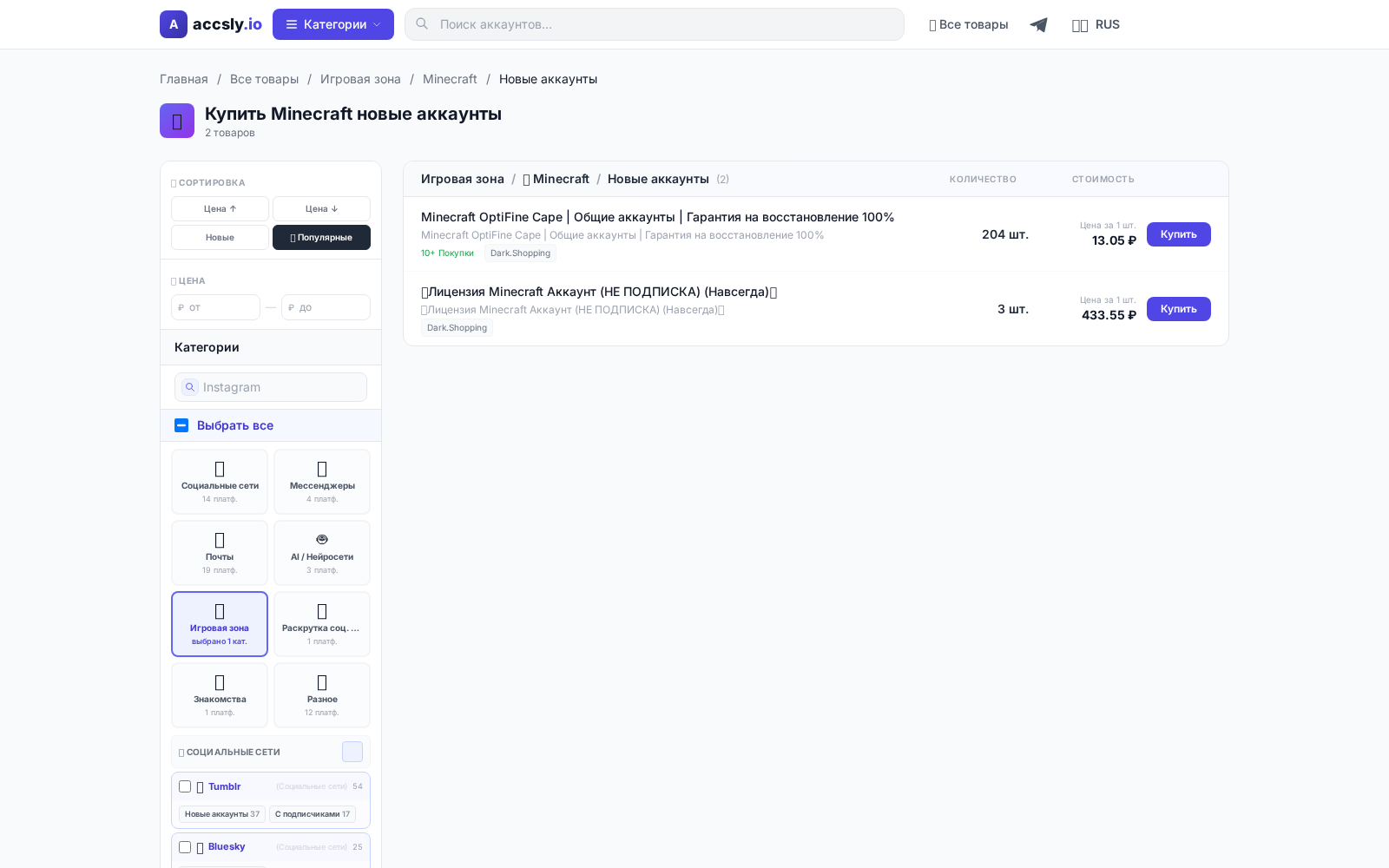Select the Мессенджеры category card
This screenshot has width=1389, height=868.
pos(322,482)
